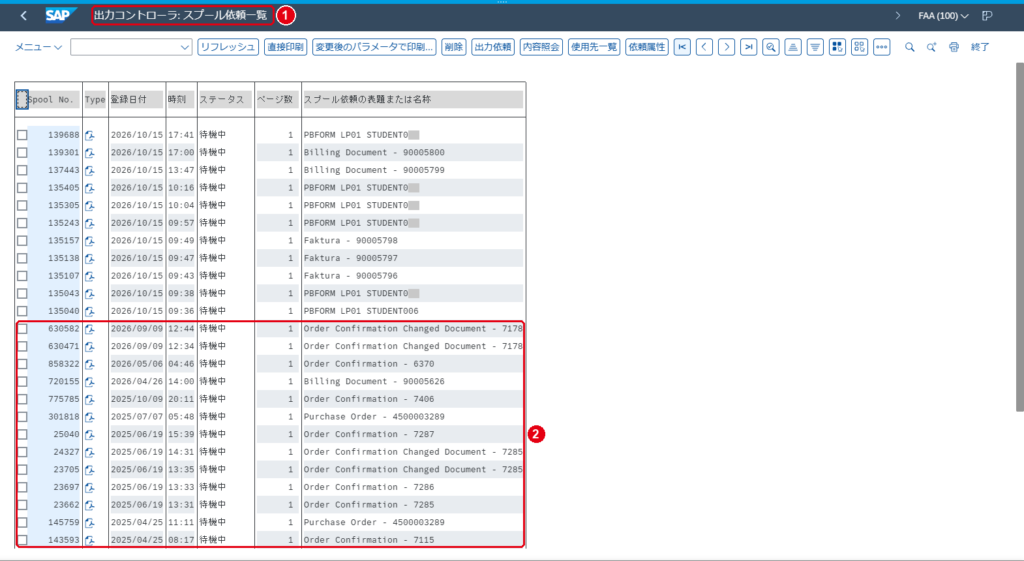Go back using the header back arrow
Viewport: 1024px width, 561px height.
pos(24,15)
